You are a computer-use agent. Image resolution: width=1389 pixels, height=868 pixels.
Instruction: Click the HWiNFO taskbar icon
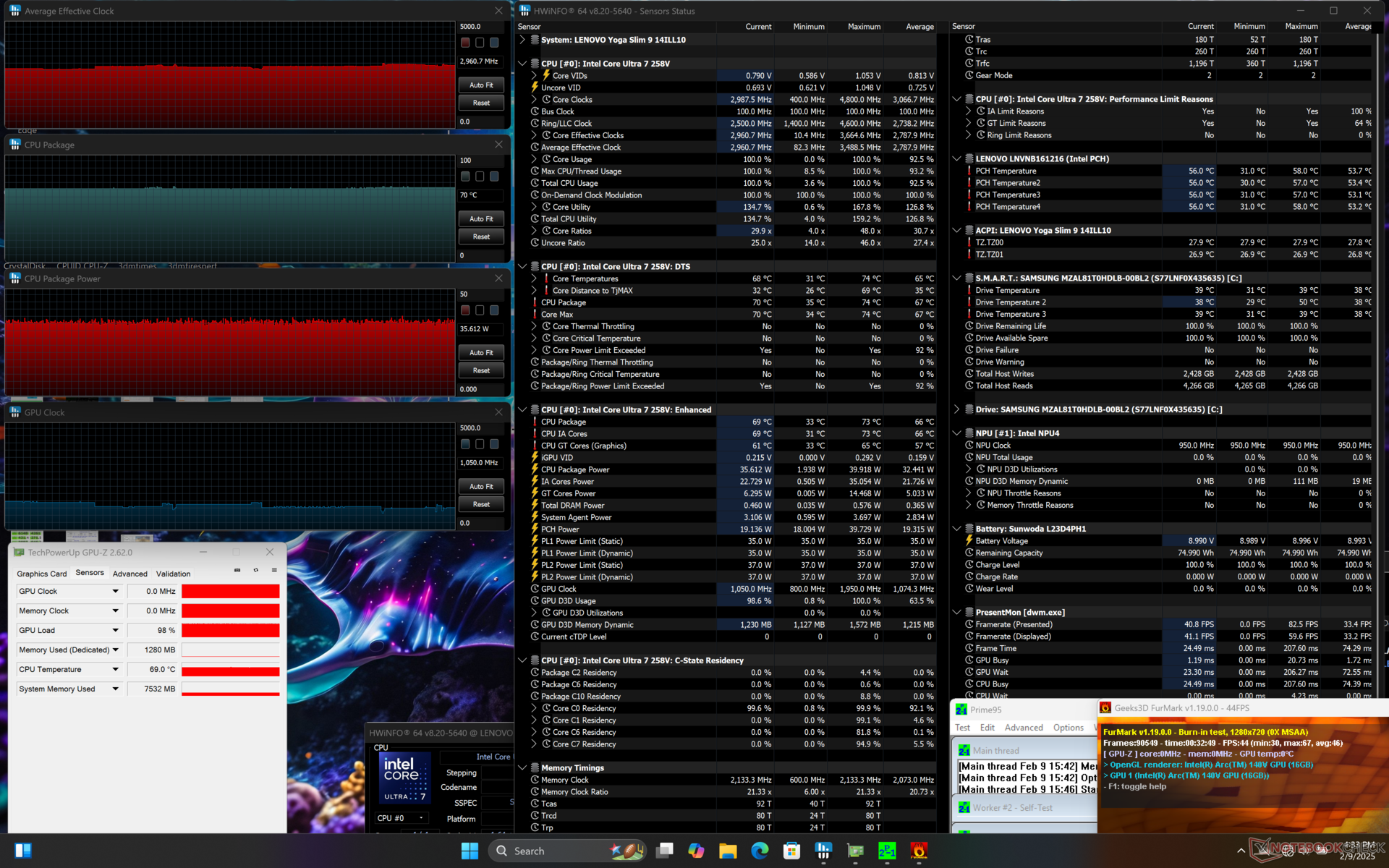823,851
